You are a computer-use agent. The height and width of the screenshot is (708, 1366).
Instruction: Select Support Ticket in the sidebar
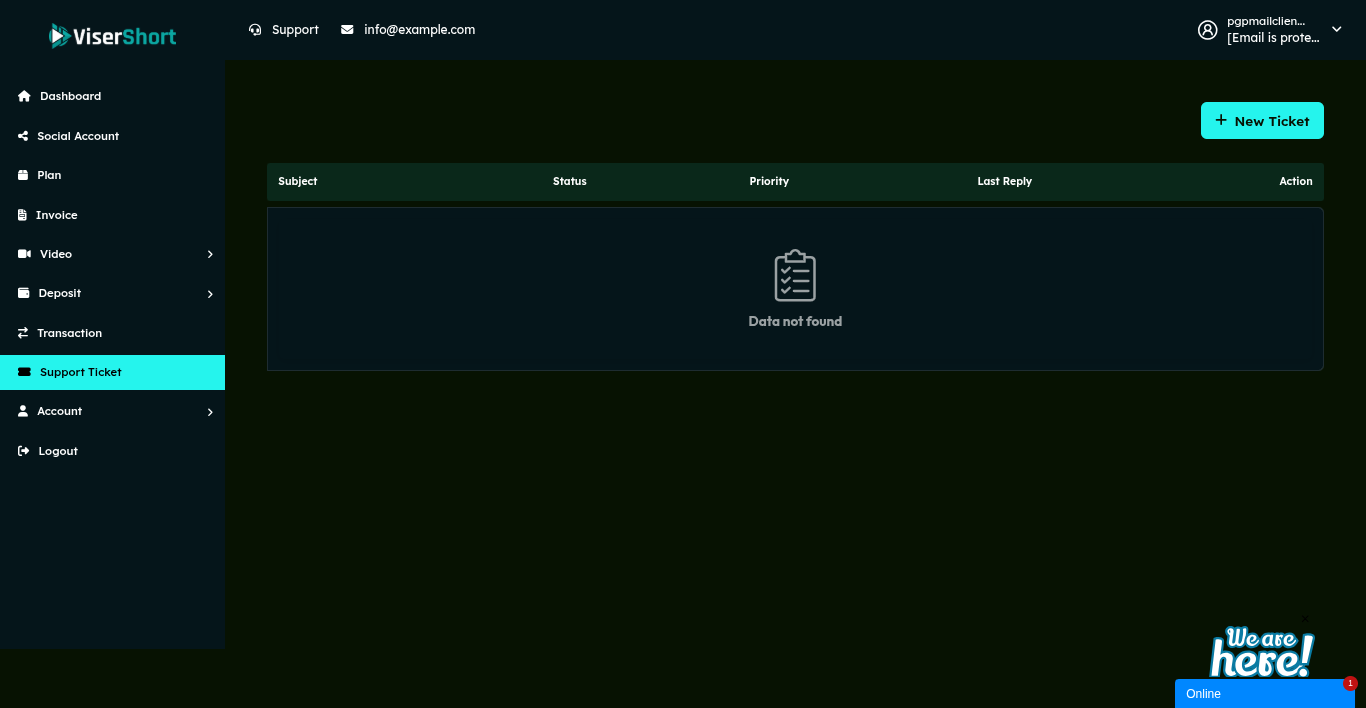point(80,372)
